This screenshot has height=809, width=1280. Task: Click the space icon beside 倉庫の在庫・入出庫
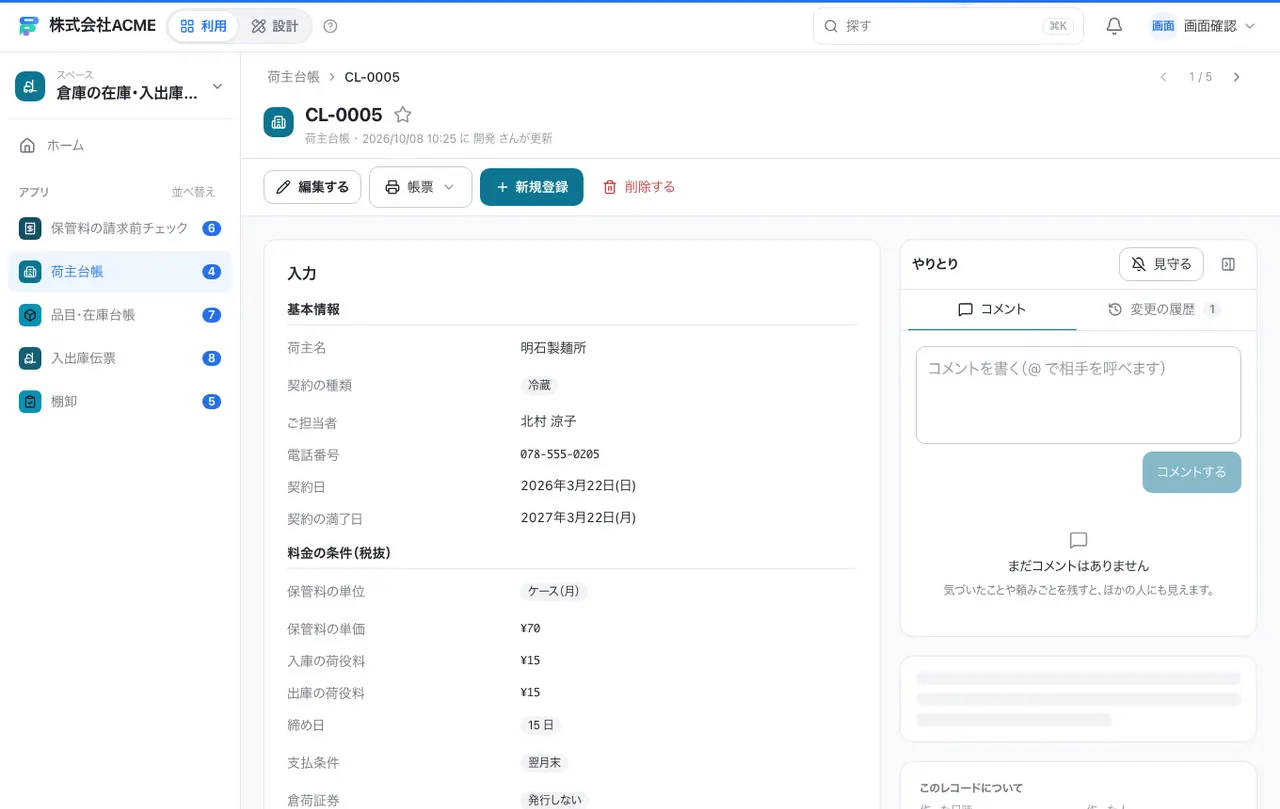(x=30, y=86)
